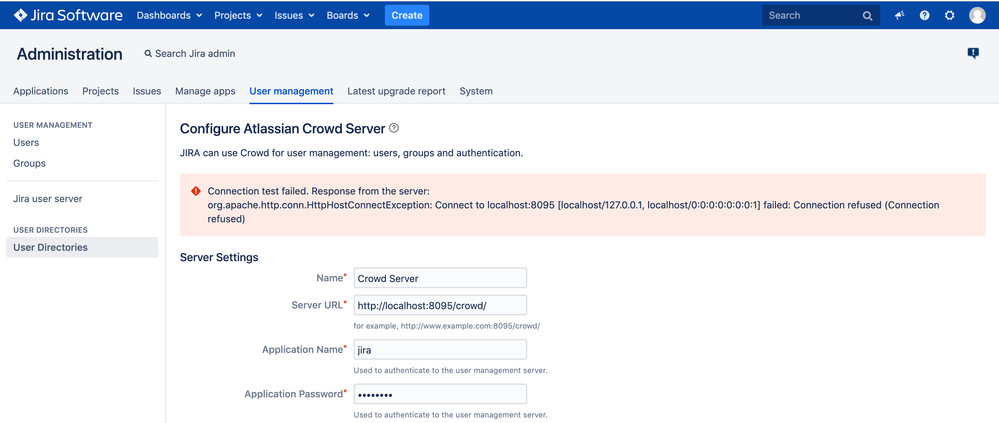Click the Create button
Image resolution: width=999 pixels, height=423 pixels.
click(407, 15)
